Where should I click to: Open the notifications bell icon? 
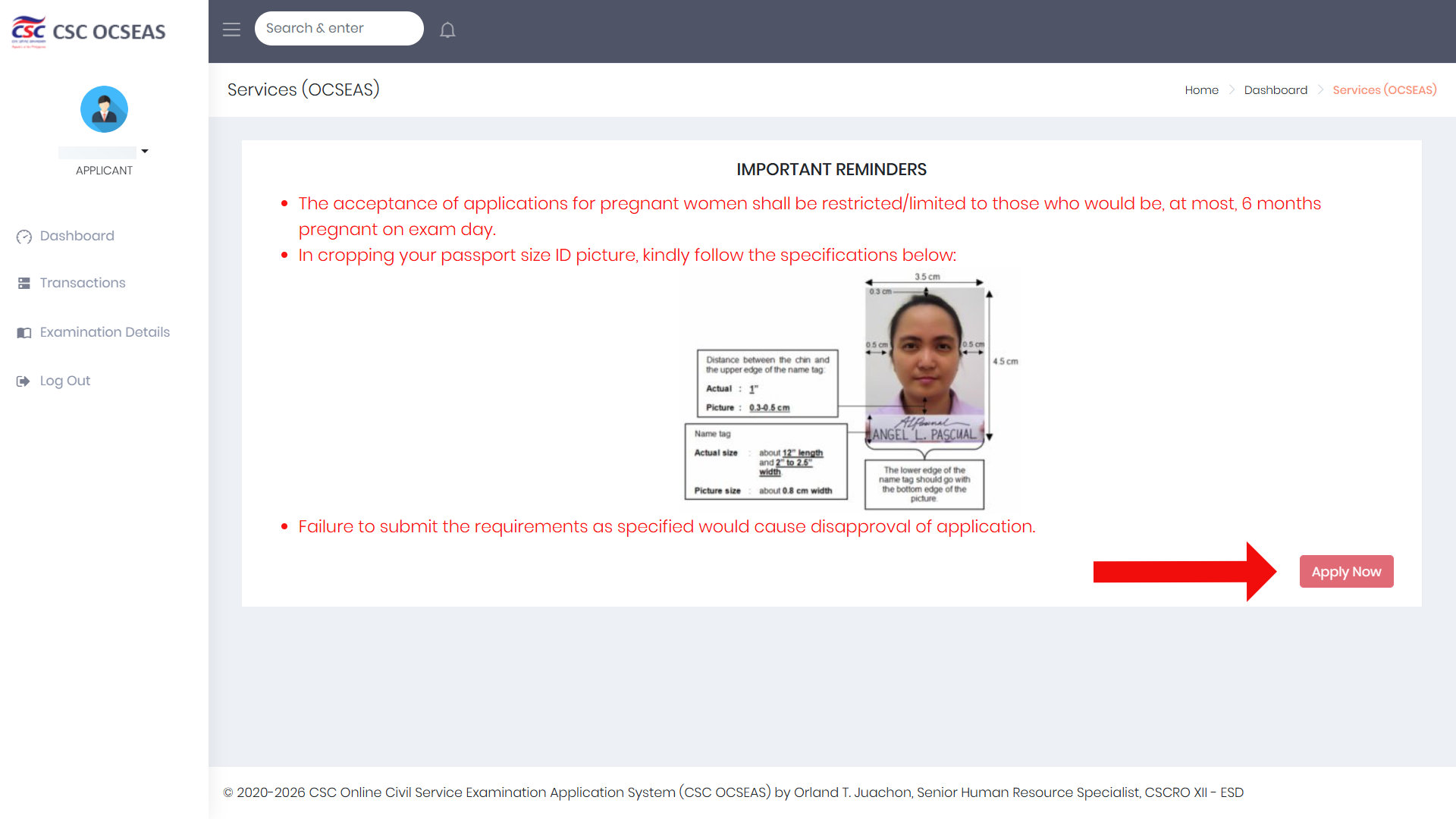[x=447, y=30]
